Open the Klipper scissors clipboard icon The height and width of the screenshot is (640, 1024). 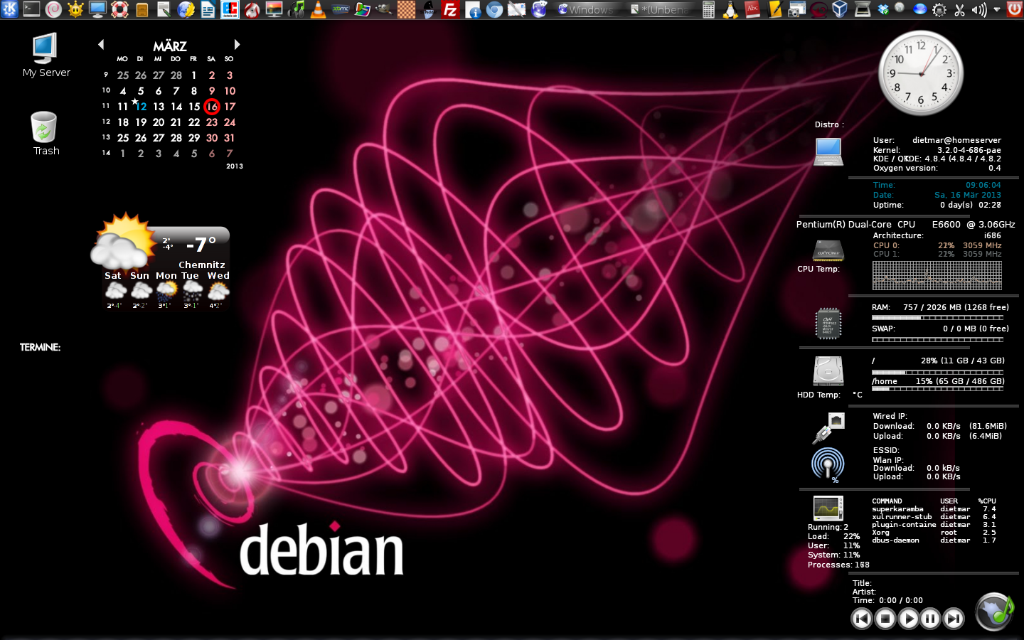(x=959, y=10)
